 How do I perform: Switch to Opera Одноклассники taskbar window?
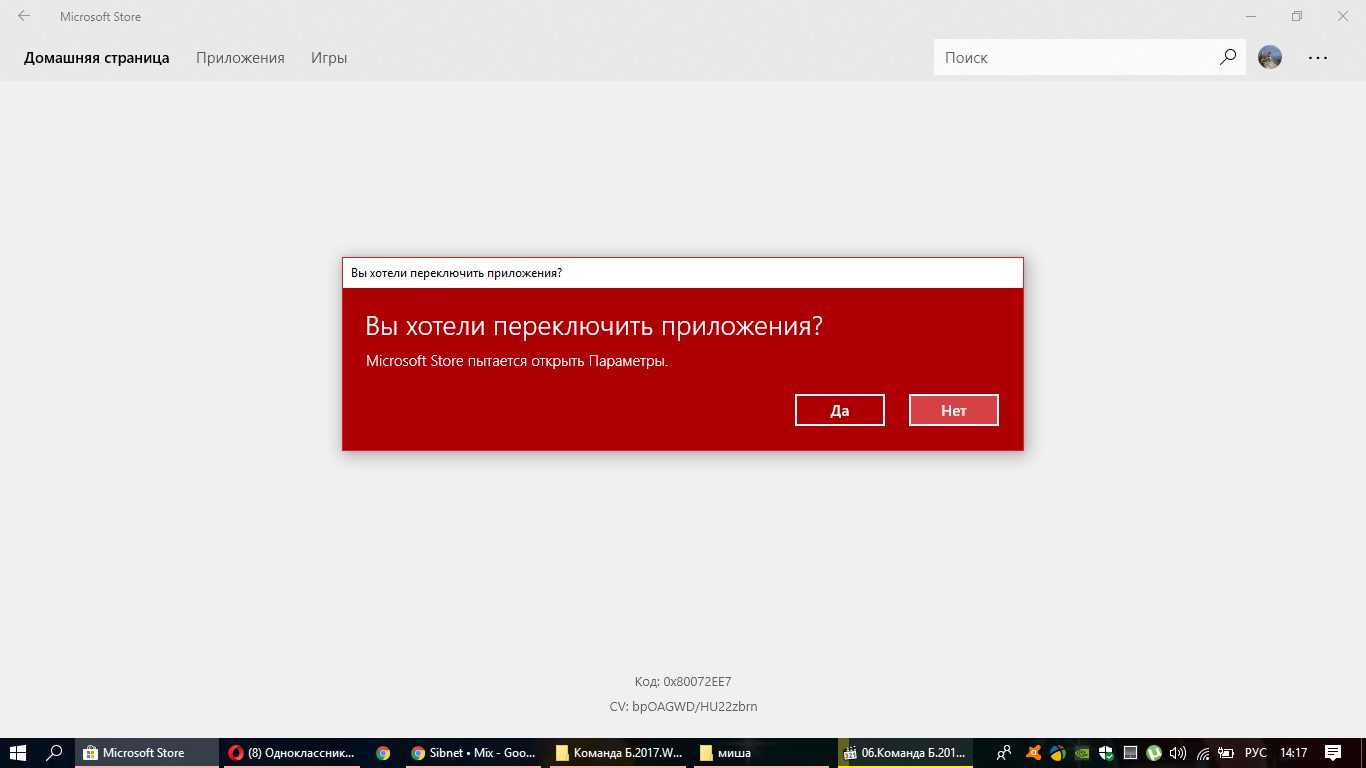(291, 753)
